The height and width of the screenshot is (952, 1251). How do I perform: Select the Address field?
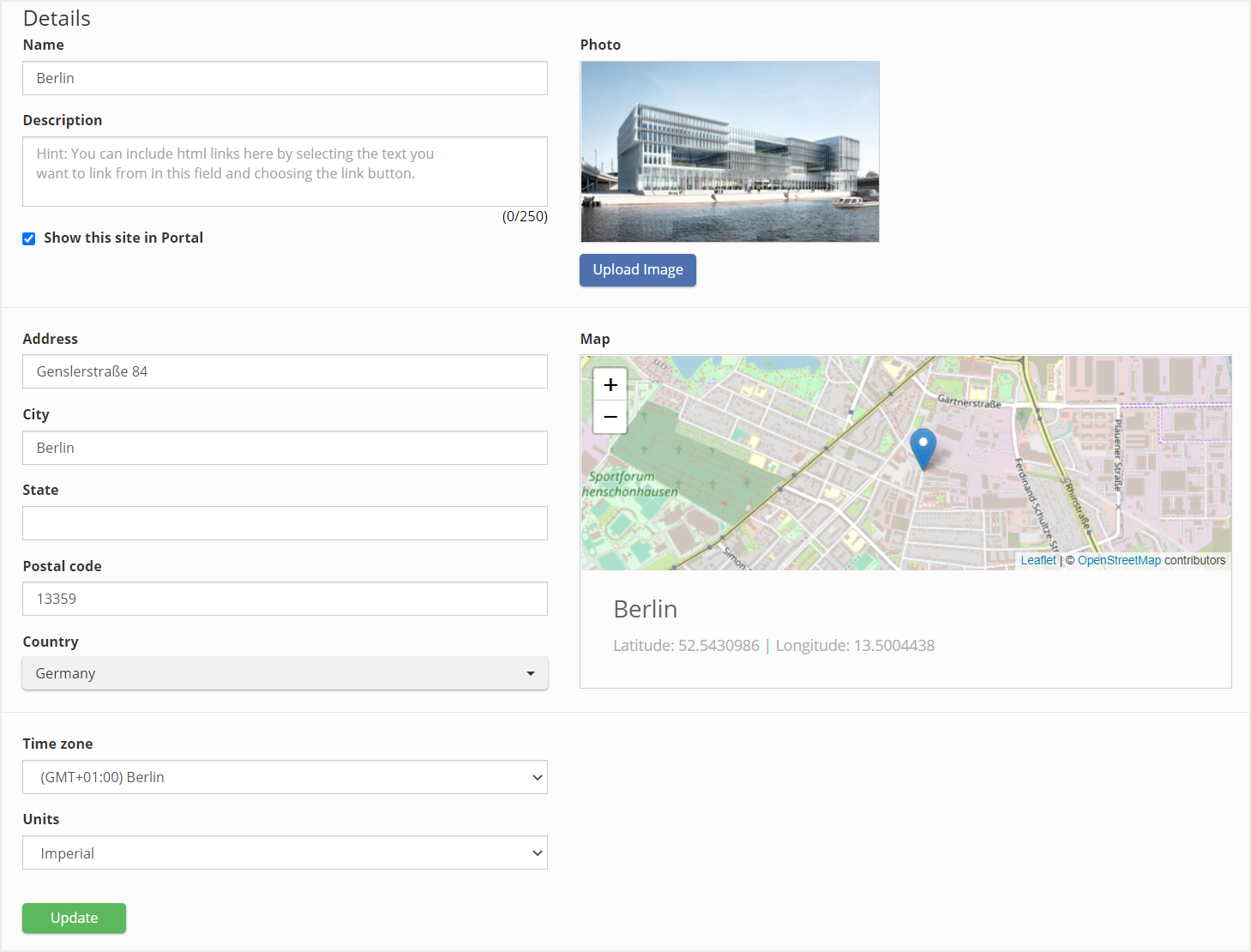pyautogui.click(x=285, y=371)
